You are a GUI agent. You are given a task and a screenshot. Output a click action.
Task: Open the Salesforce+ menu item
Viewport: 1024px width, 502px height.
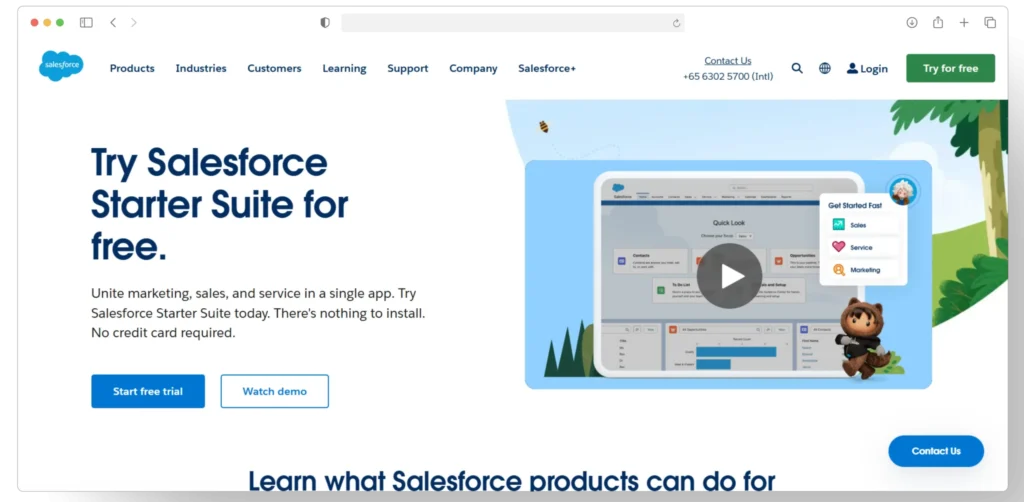547,68
